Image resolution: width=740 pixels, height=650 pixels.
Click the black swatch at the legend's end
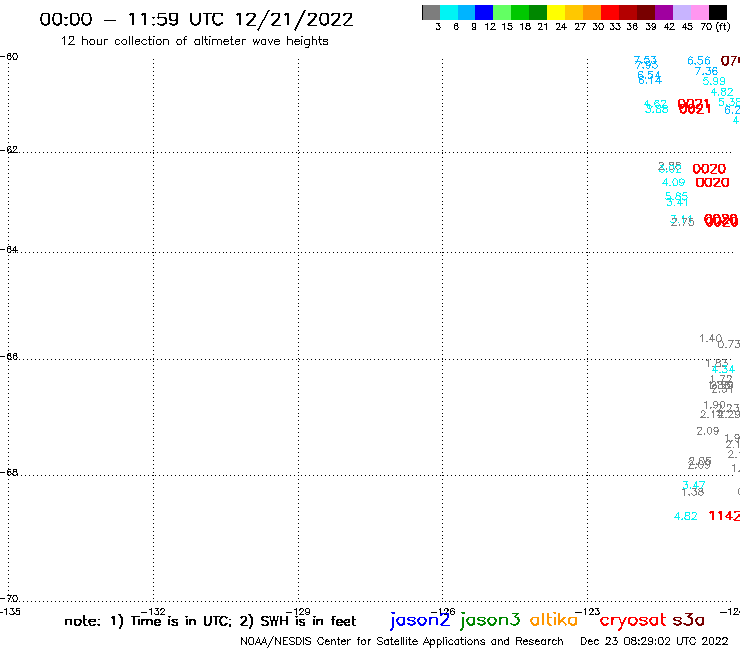click(717, 12)
